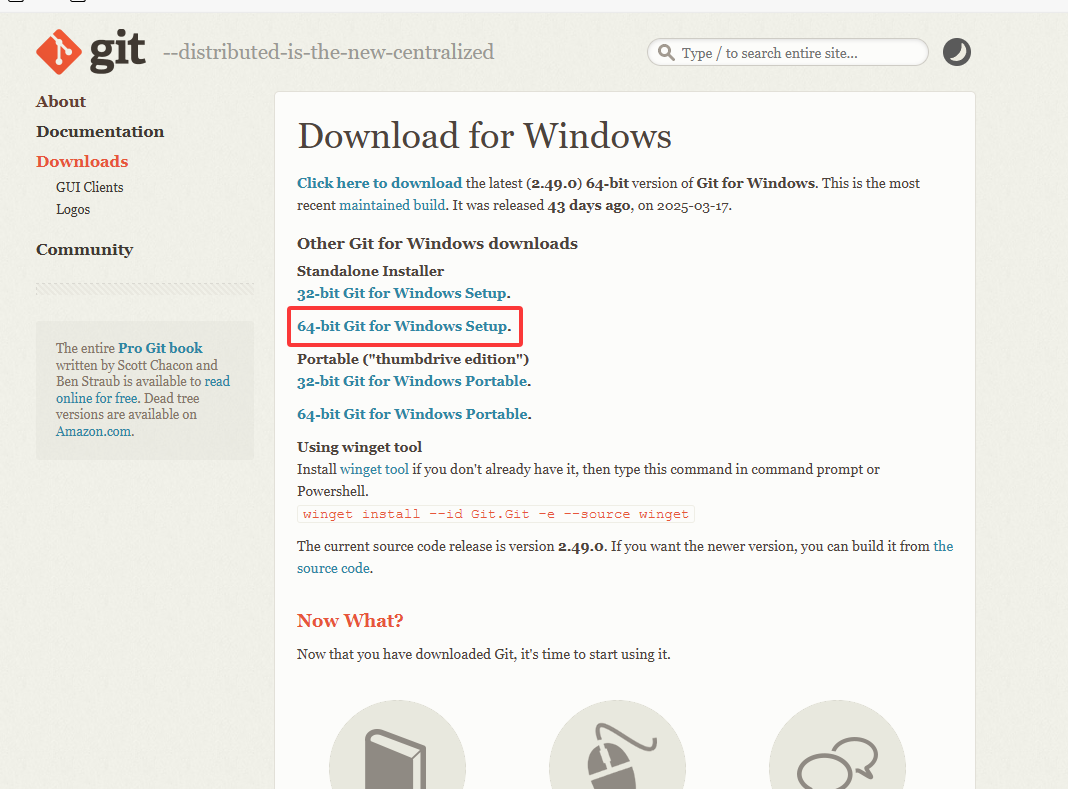
Task: Download 32-bit Git for Windows Setup
Action: [x=402, y=293]
